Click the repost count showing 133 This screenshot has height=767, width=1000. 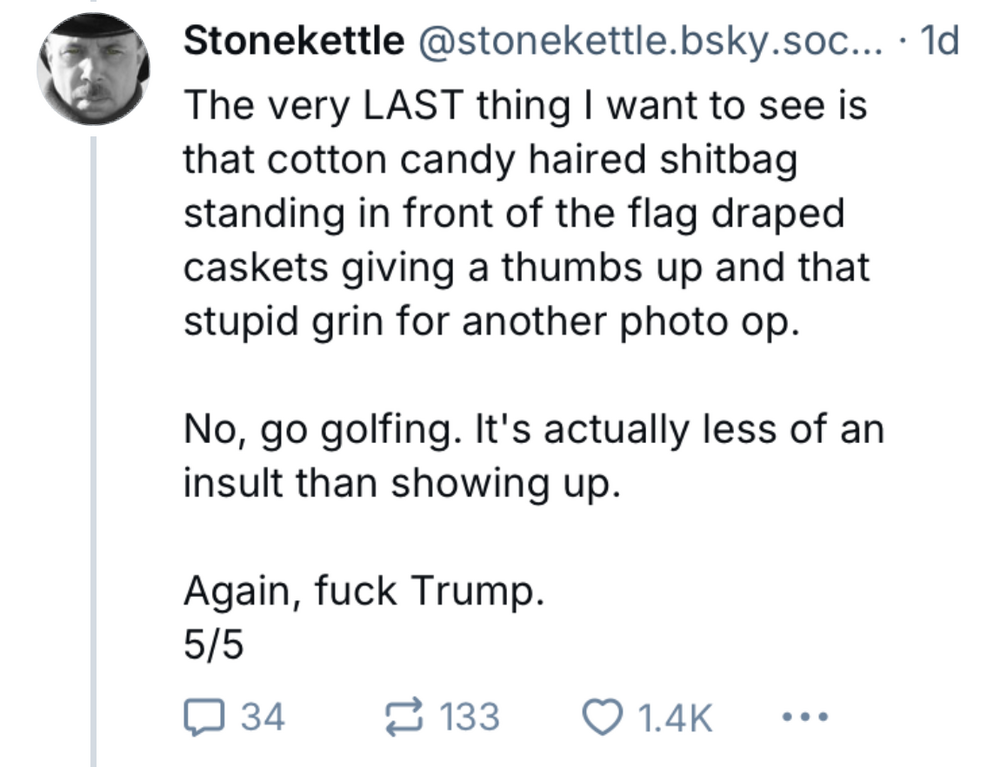pos(470,717)
